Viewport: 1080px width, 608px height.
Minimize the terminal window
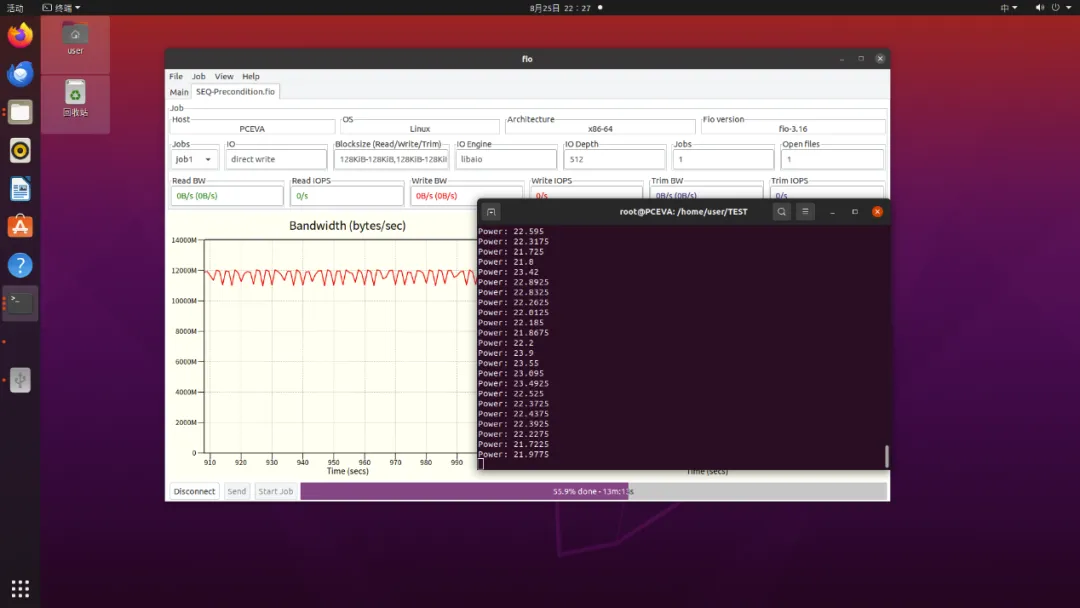[833, 212]
